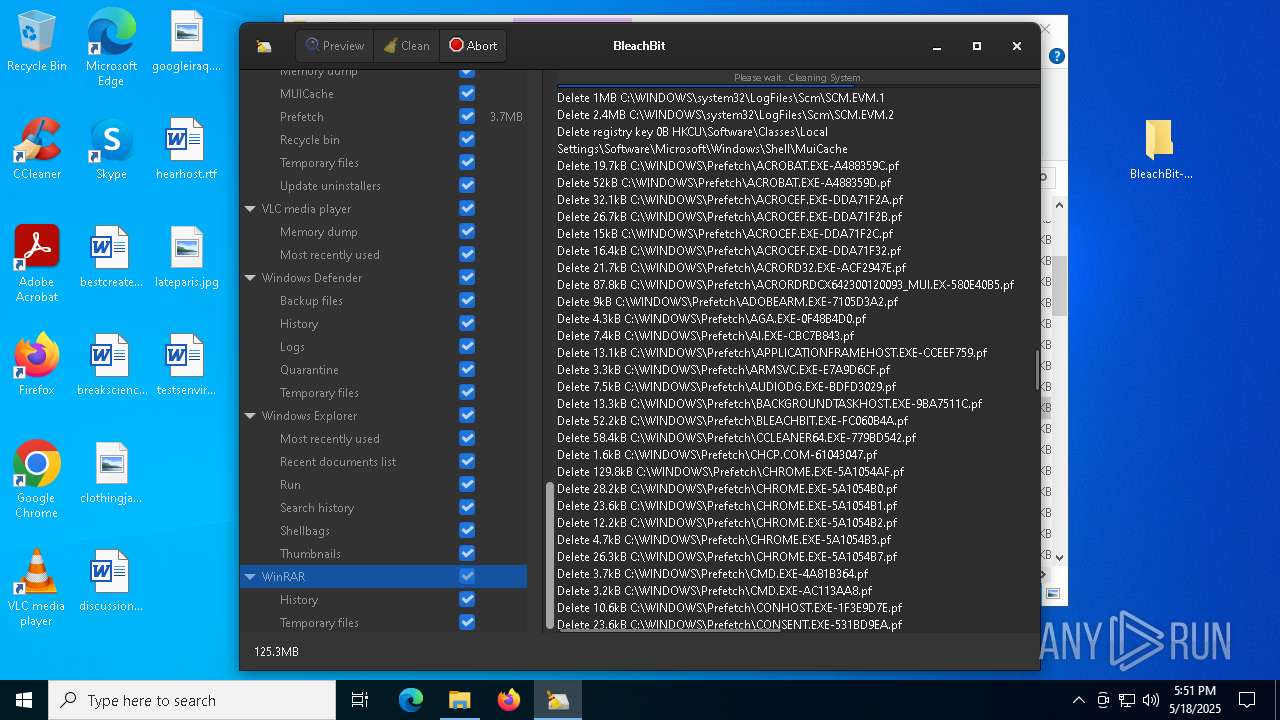Image resolution: width=1280 pixels, height=720 pixels.
Task: Toggle the Update uninstallers checkbox
Action: pos(467,185)
